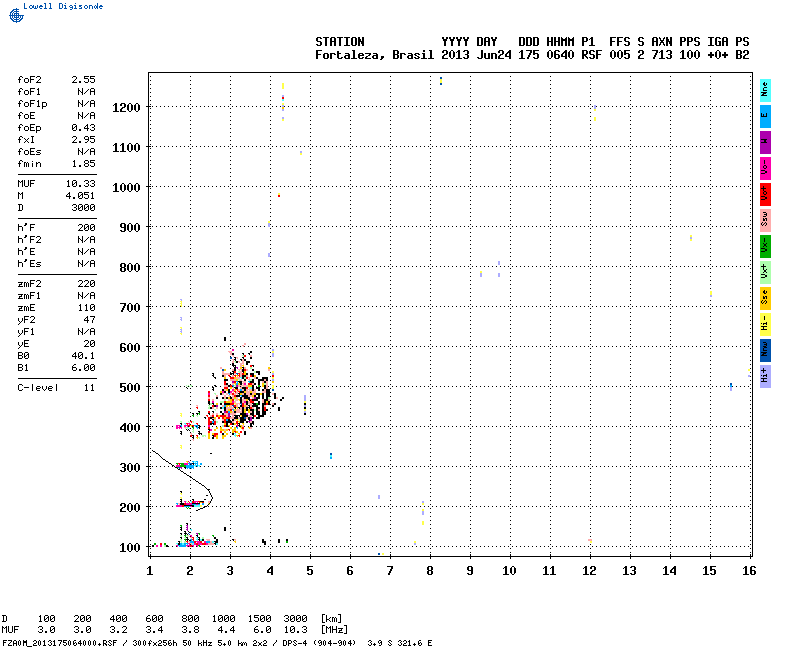Screen dimensions: 800x650
Task: Select the pink SSW legend swatch
Action: (765, 221)
